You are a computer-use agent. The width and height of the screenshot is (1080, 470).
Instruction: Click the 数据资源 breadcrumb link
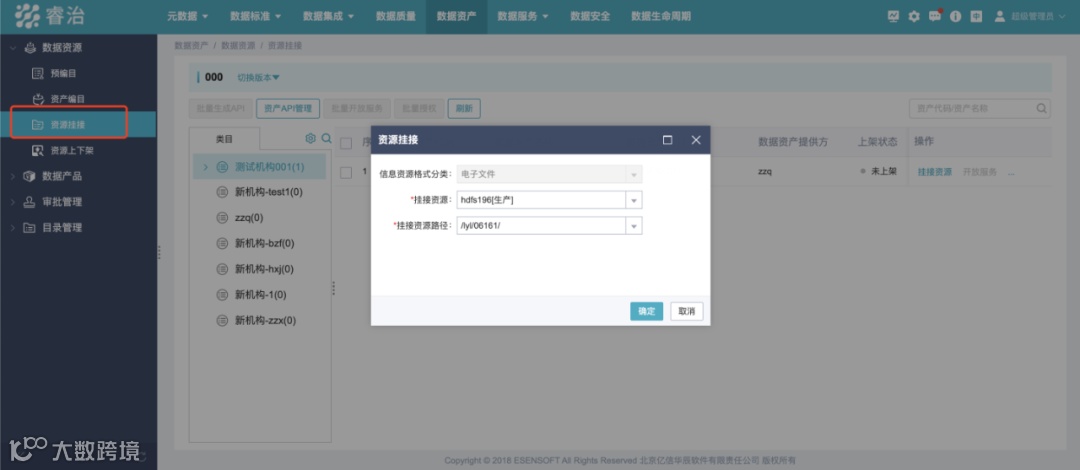click(238, 45)
